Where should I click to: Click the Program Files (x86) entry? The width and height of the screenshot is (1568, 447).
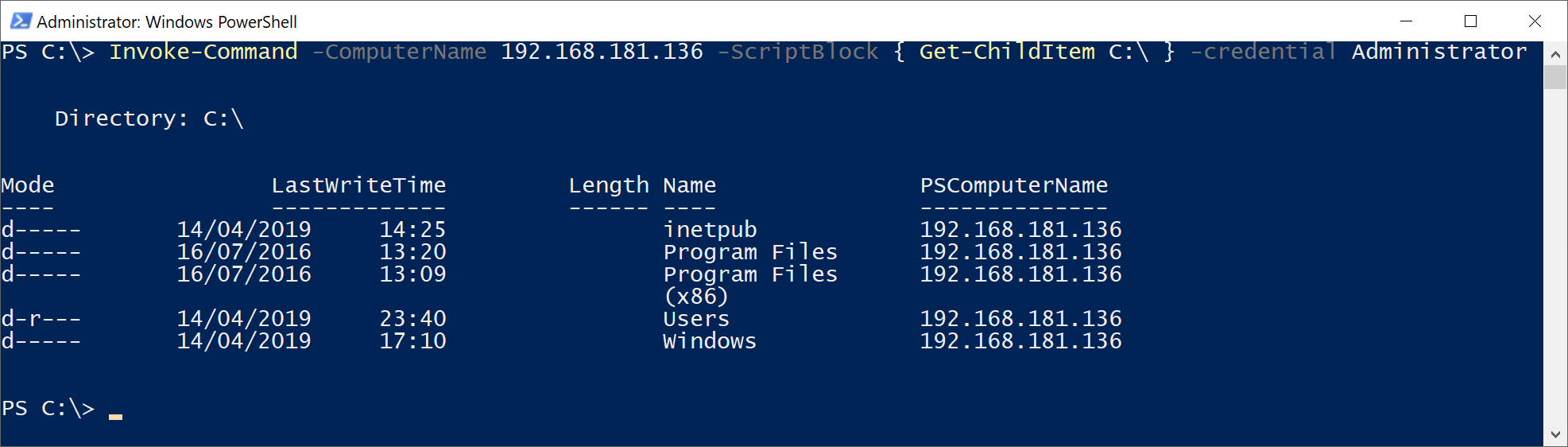pyautogui.click(x=750, y=286)
